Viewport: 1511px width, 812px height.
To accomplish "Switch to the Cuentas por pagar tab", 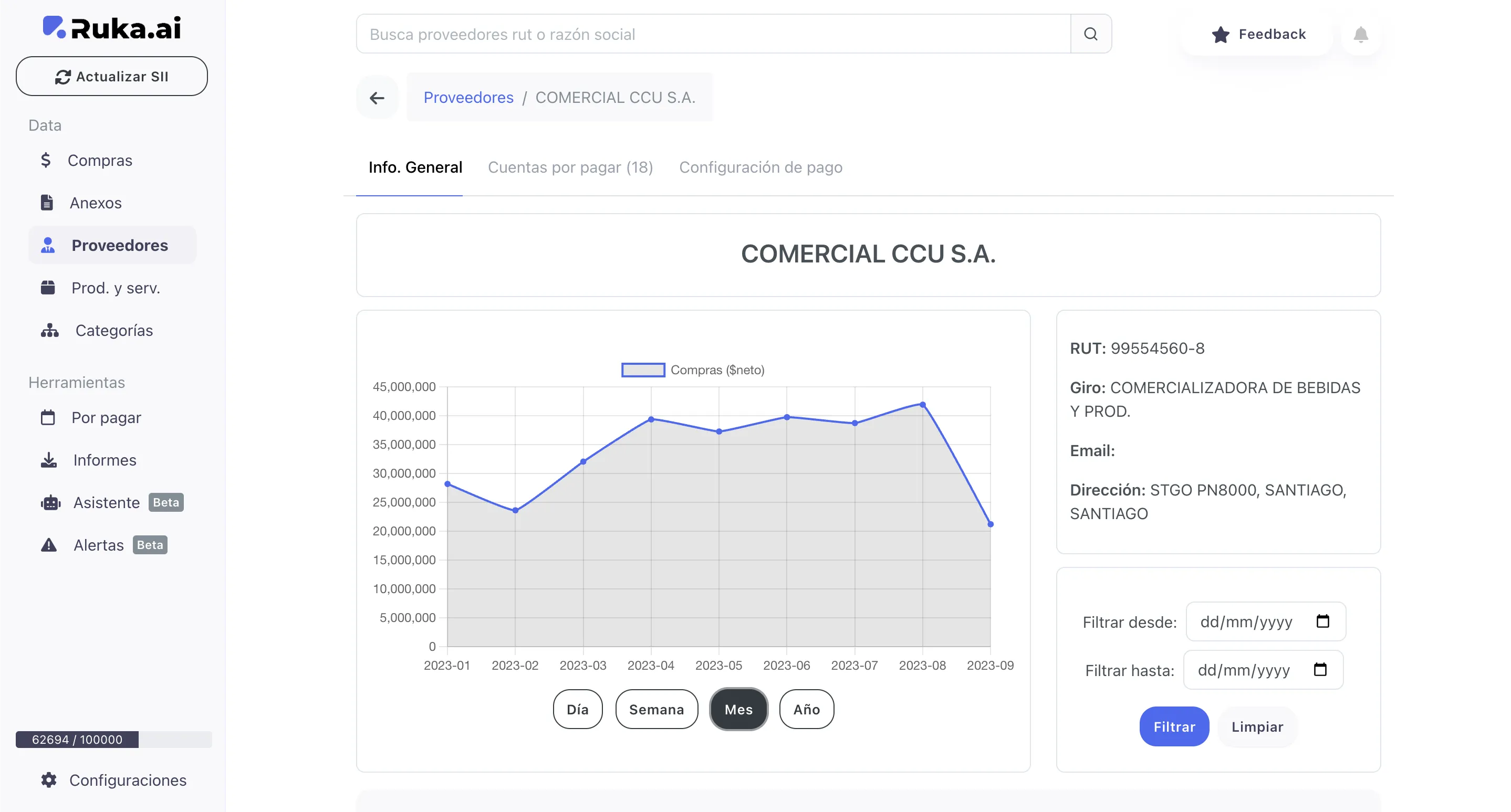I will [570, 167].
